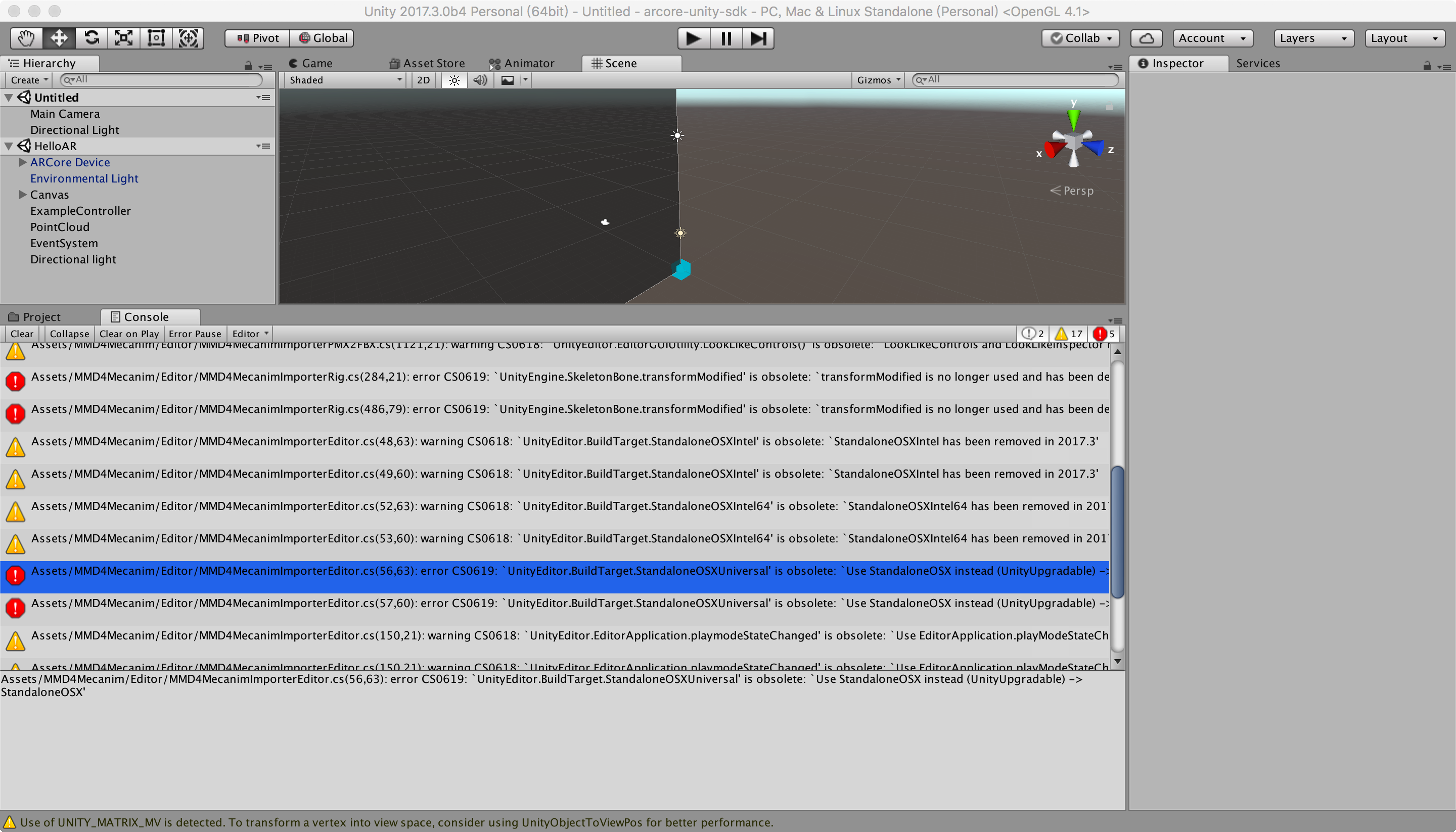
Task: Collapse the HelloAR hierarchy item
Action: tap(8, 146)
